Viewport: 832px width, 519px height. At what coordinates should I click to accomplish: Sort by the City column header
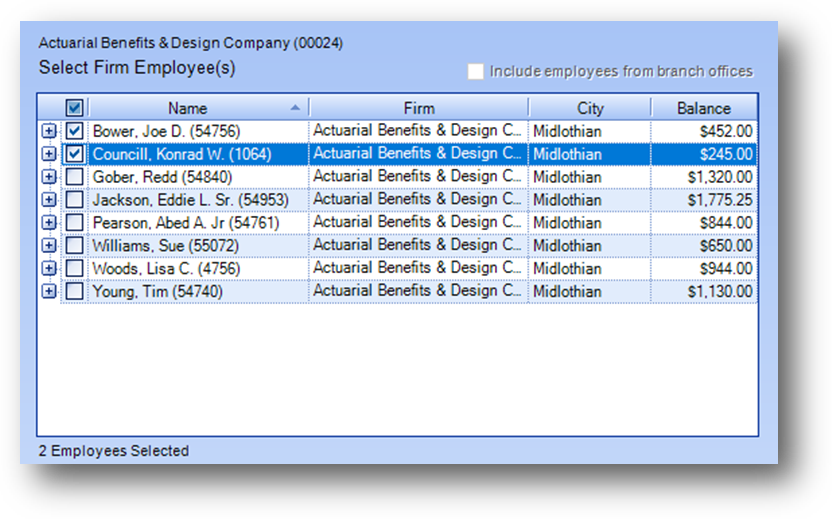pyautogui.click(x=590, y=108)
